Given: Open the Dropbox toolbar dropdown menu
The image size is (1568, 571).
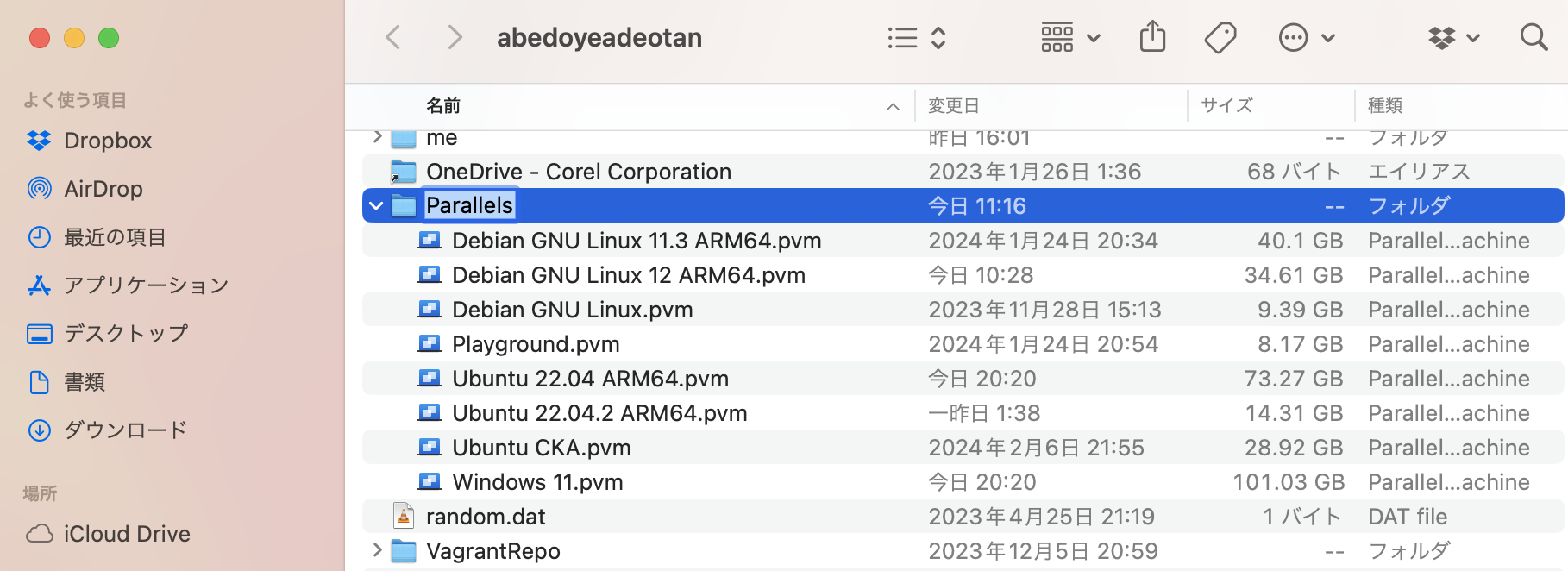Looking at the screenshot, I should coord(1453,37).
